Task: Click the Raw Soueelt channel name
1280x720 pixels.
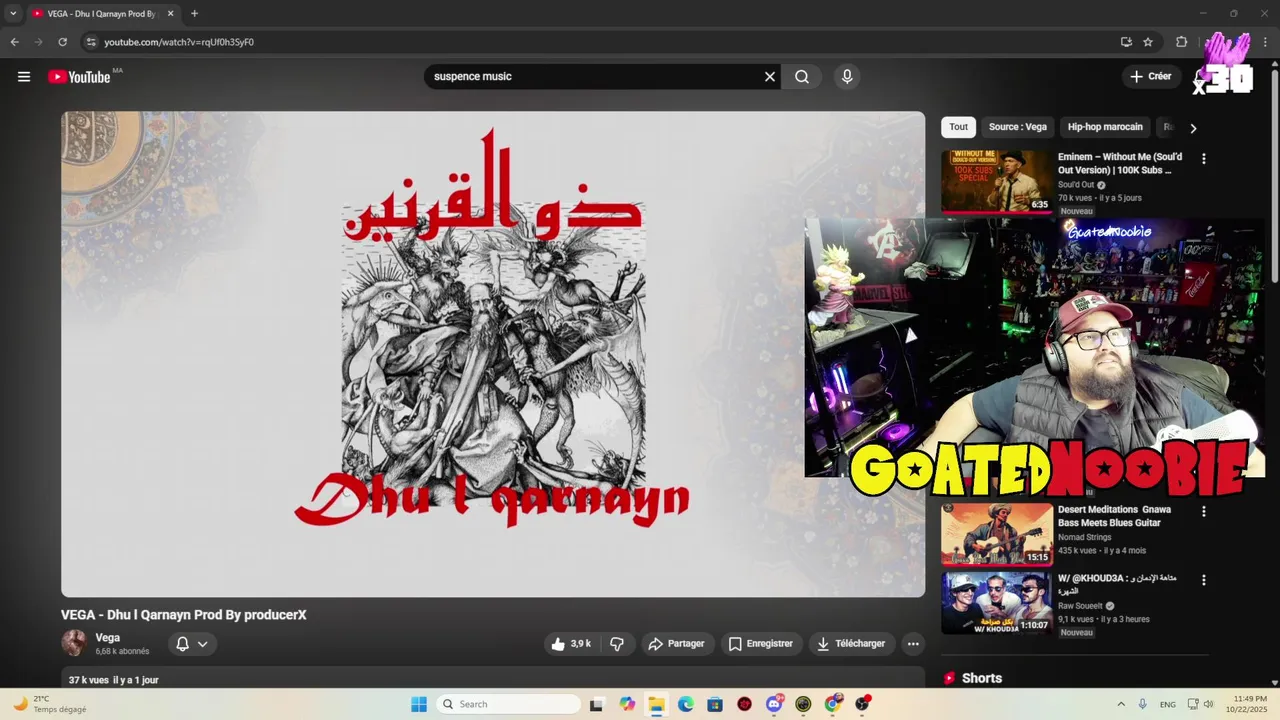Action: pos(1080,606)
